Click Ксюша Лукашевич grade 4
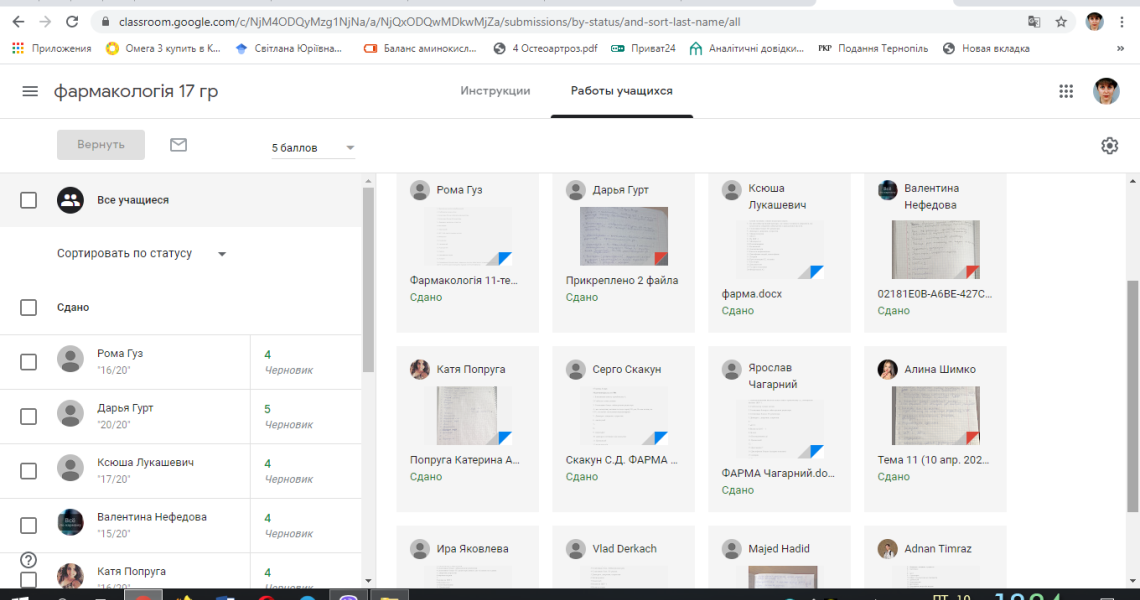1140x600 pixels. point(268,464)
